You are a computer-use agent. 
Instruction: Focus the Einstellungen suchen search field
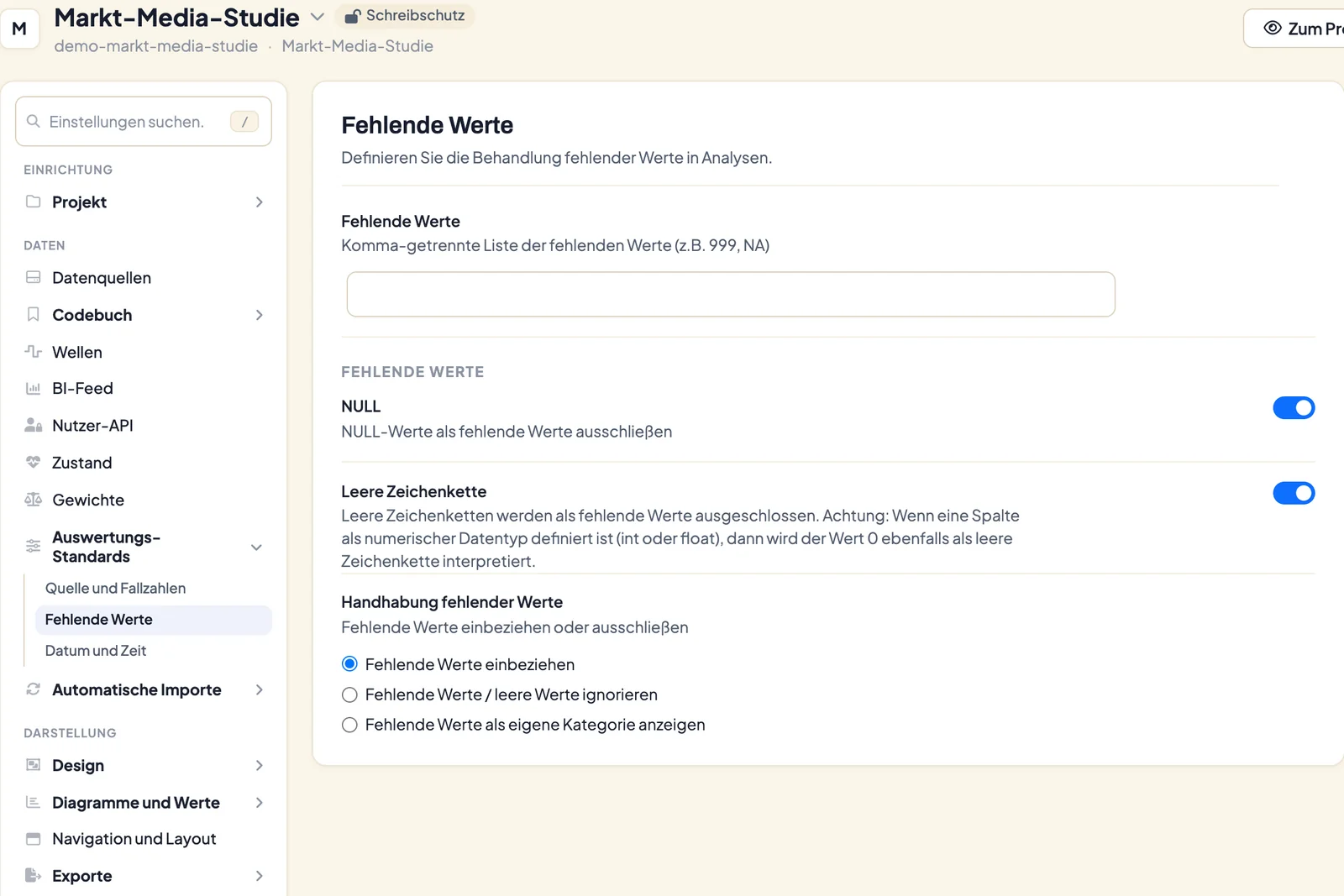click(x=144, y=122)
